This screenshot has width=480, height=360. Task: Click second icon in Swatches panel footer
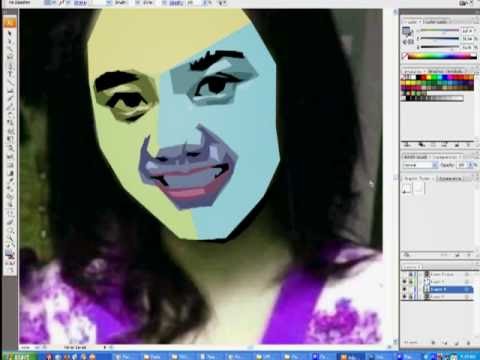pyautogui.click(x=422, y=145)
